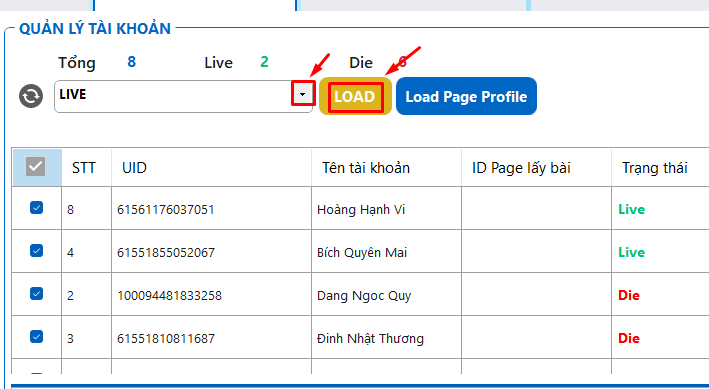Screen dimensions: 709x389
Task: Click the name Đinh Nhật Thương
Action: click(370, 339)
